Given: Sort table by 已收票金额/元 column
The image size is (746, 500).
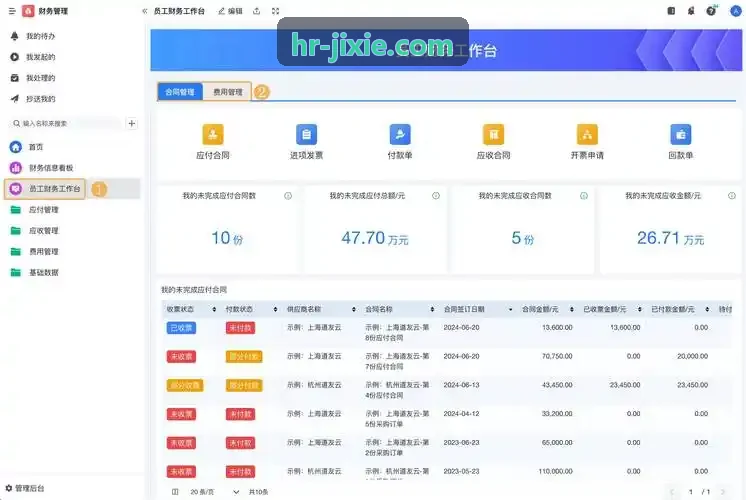Looking at the screenshot, I should [639, 309].
